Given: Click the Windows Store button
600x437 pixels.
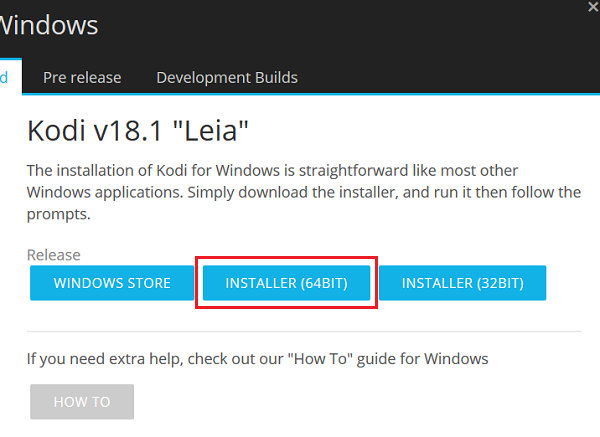Looking at the screenshot, I should tap(112, 283).
